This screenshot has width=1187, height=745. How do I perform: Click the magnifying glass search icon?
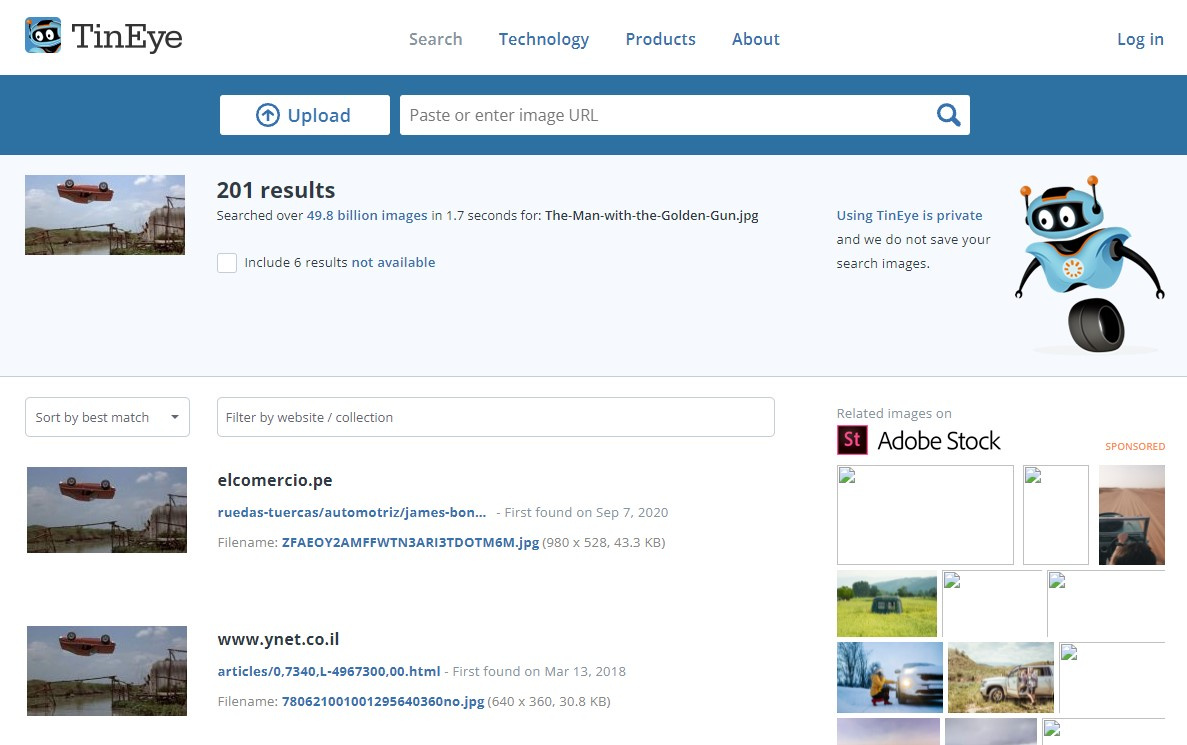click(947, 115)
